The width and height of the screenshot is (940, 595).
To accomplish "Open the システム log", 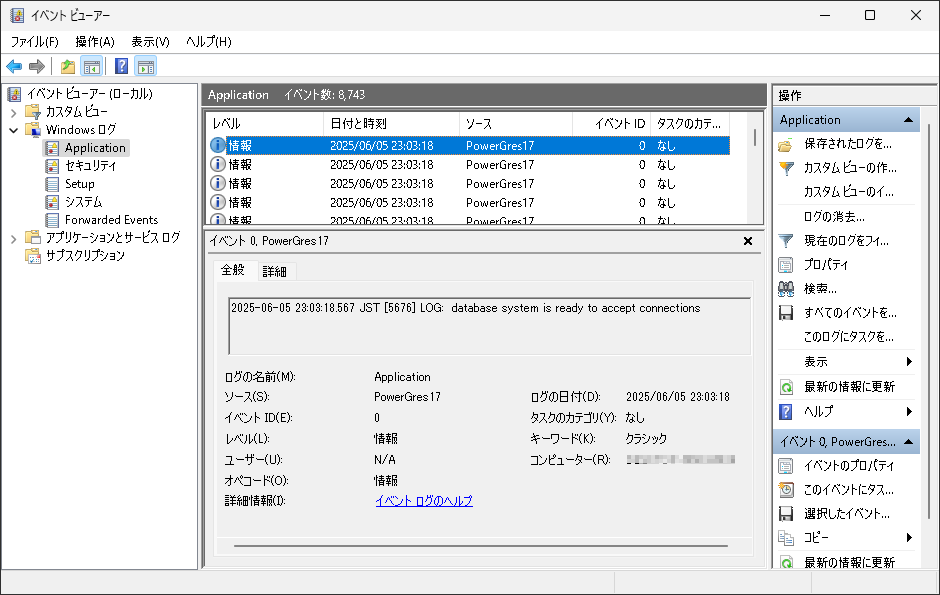I will (x=83, y=201).
